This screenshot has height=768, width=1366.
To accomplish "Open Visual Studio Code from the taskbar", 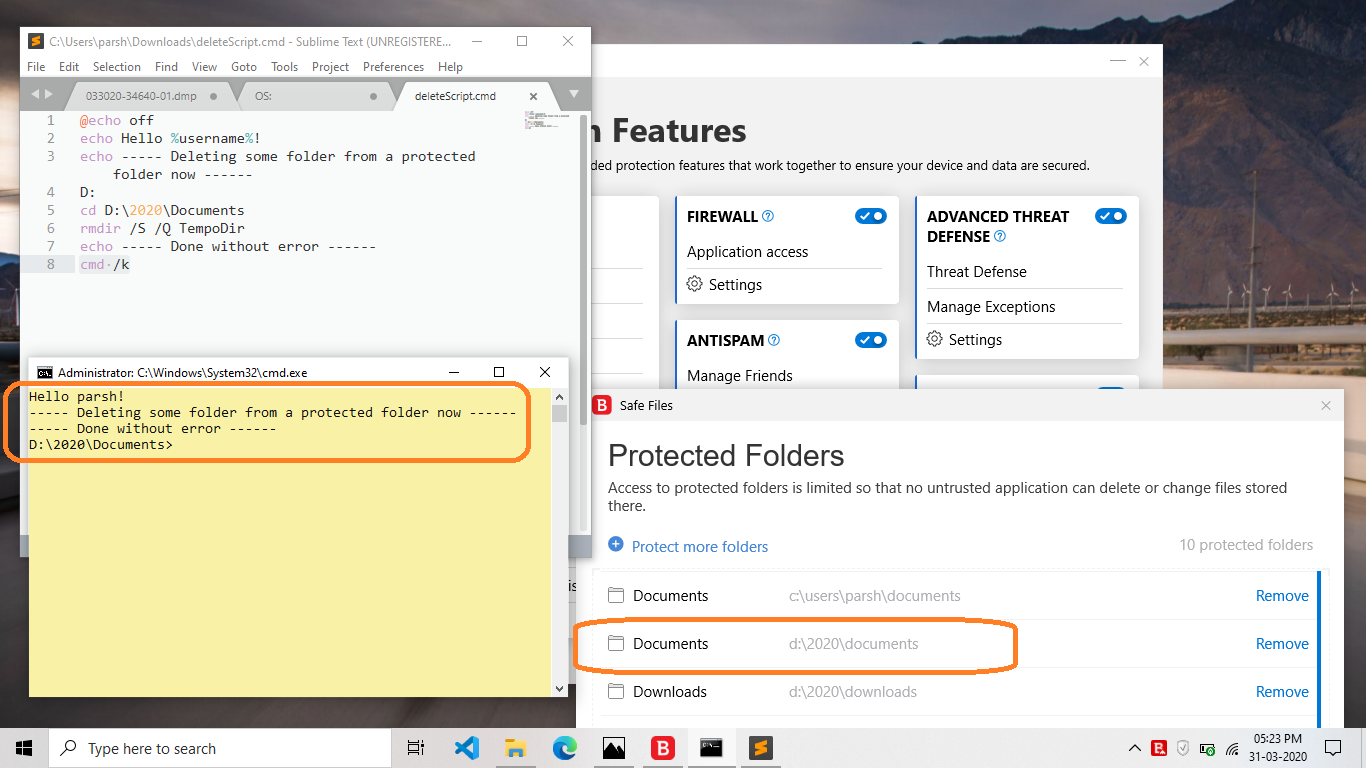I will tap(466, 748).
